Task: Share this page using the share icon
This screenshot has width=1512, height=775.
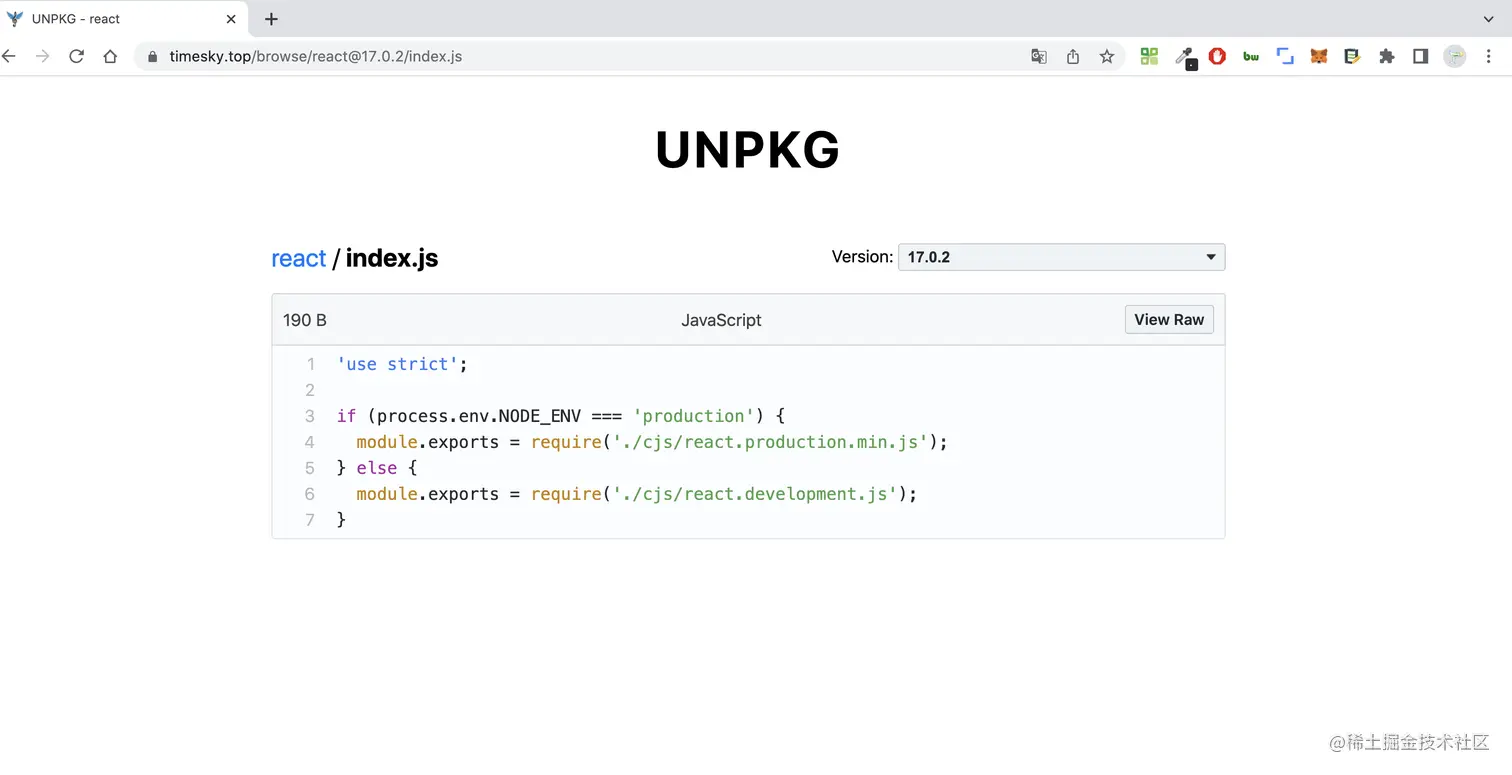Action: tap(1073, 57)
